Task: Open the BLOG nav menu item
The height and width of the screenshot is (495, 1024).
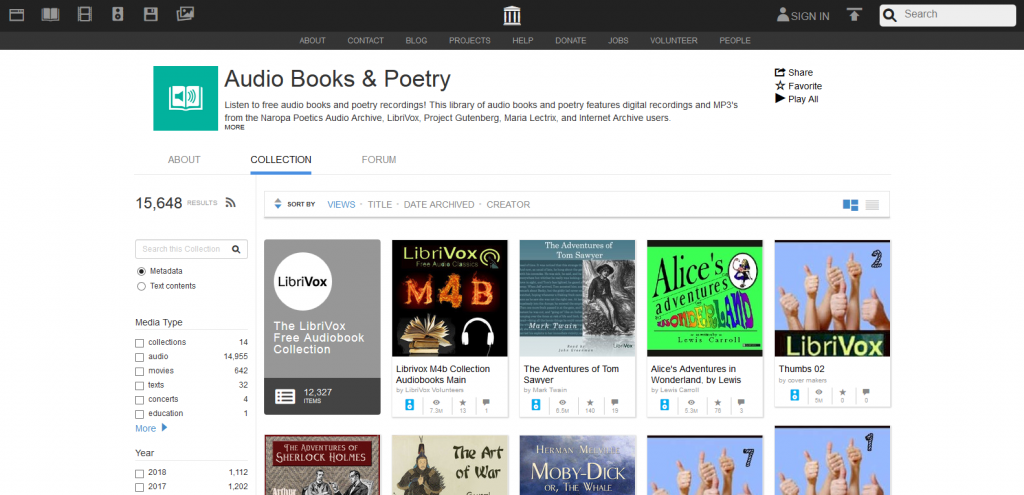Action: click(x=416, y=40)
